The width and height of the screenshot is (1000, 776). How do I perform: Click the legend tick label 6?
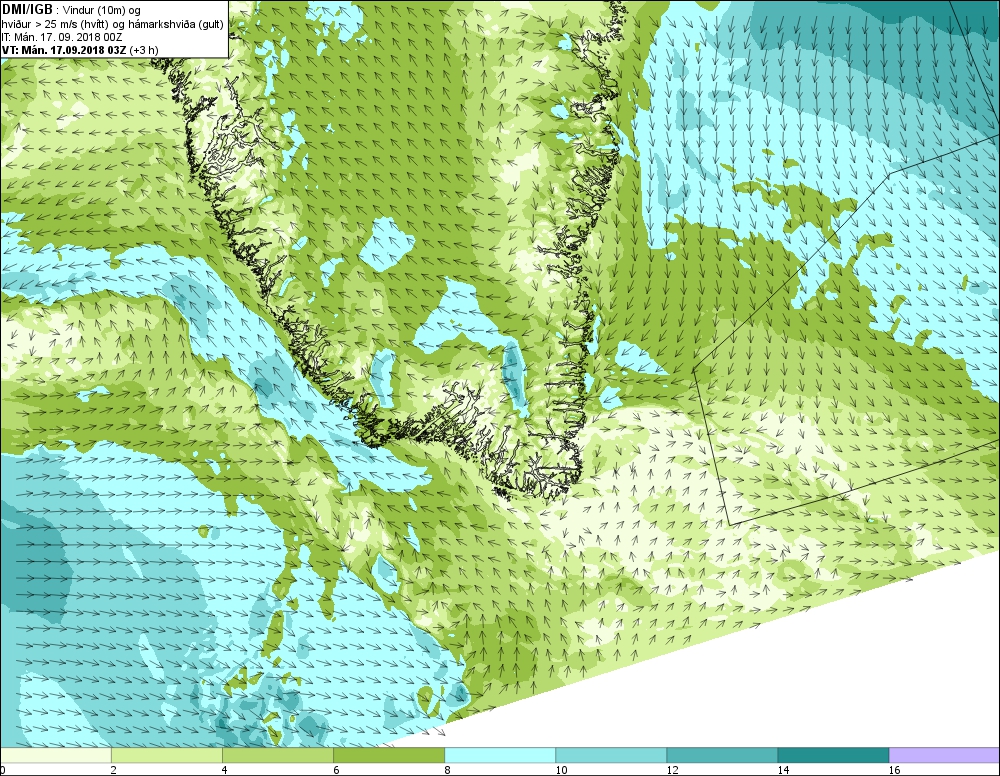[x=336, y=770]
